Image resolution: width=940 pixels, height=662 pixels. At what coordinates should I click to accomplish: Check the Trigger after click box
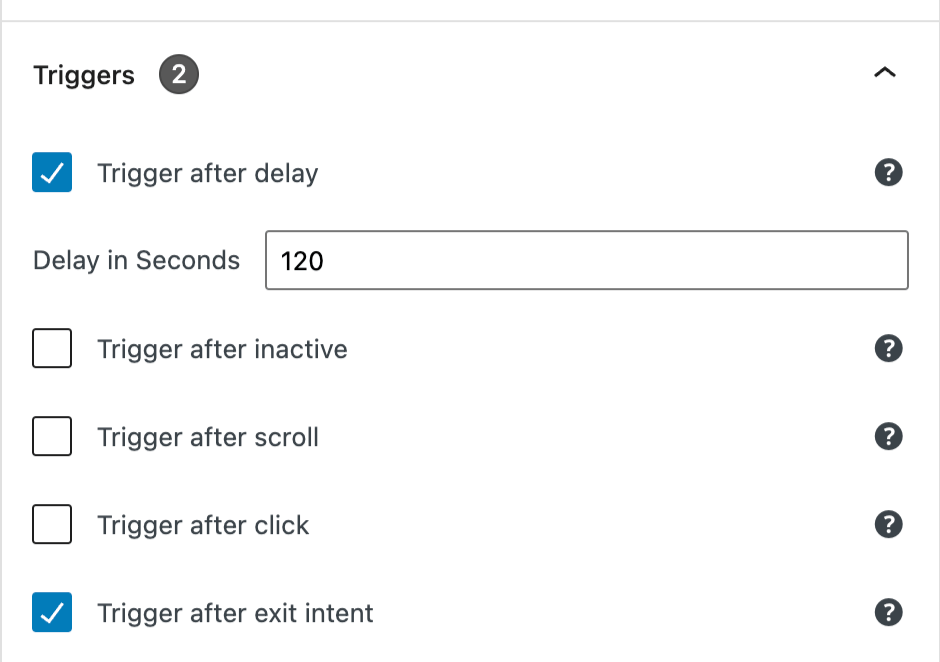point(52,525)
